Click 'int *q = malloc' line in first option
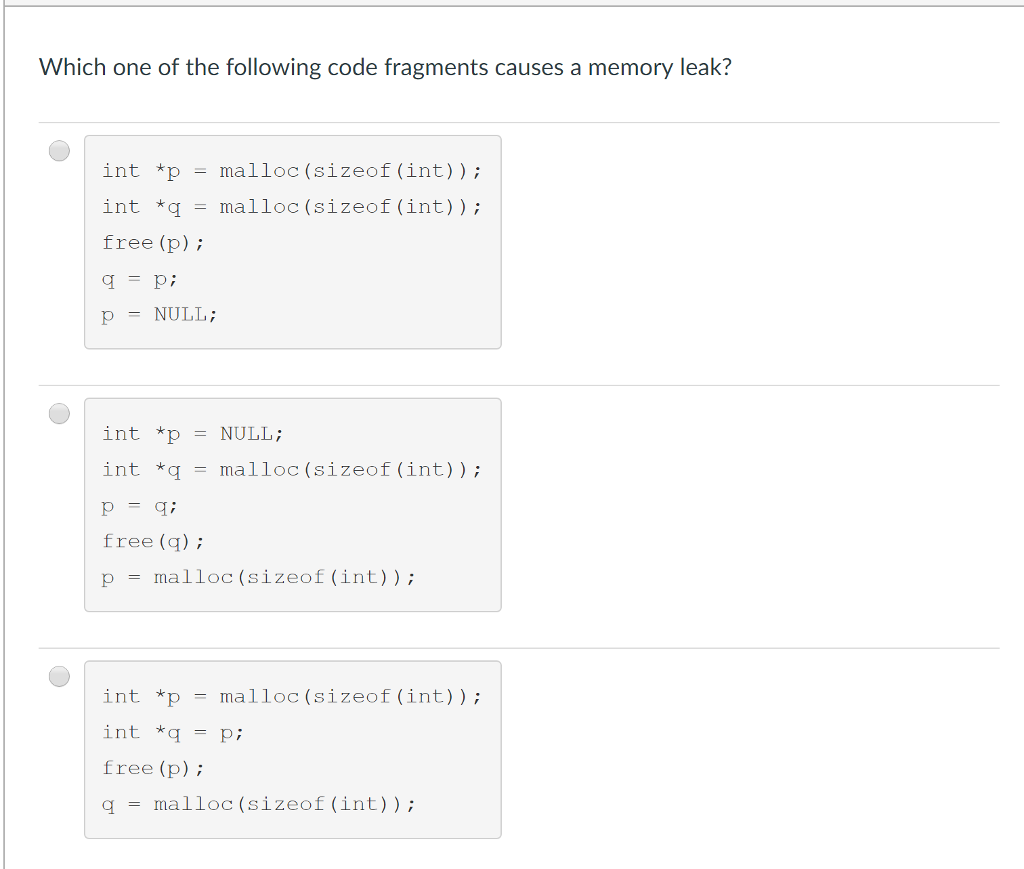 292,207
